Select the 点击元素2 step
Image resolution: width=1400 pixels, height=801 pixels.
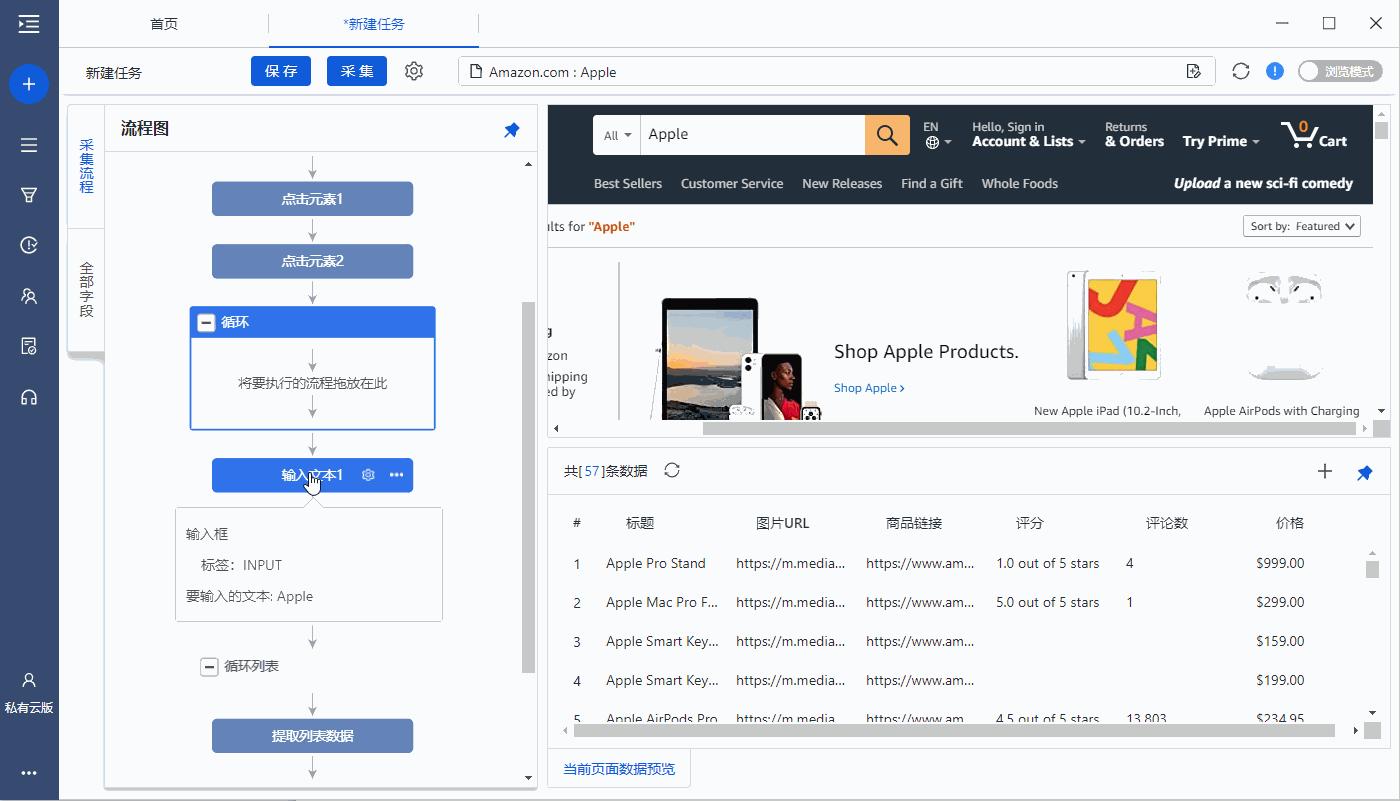[312, 261]
